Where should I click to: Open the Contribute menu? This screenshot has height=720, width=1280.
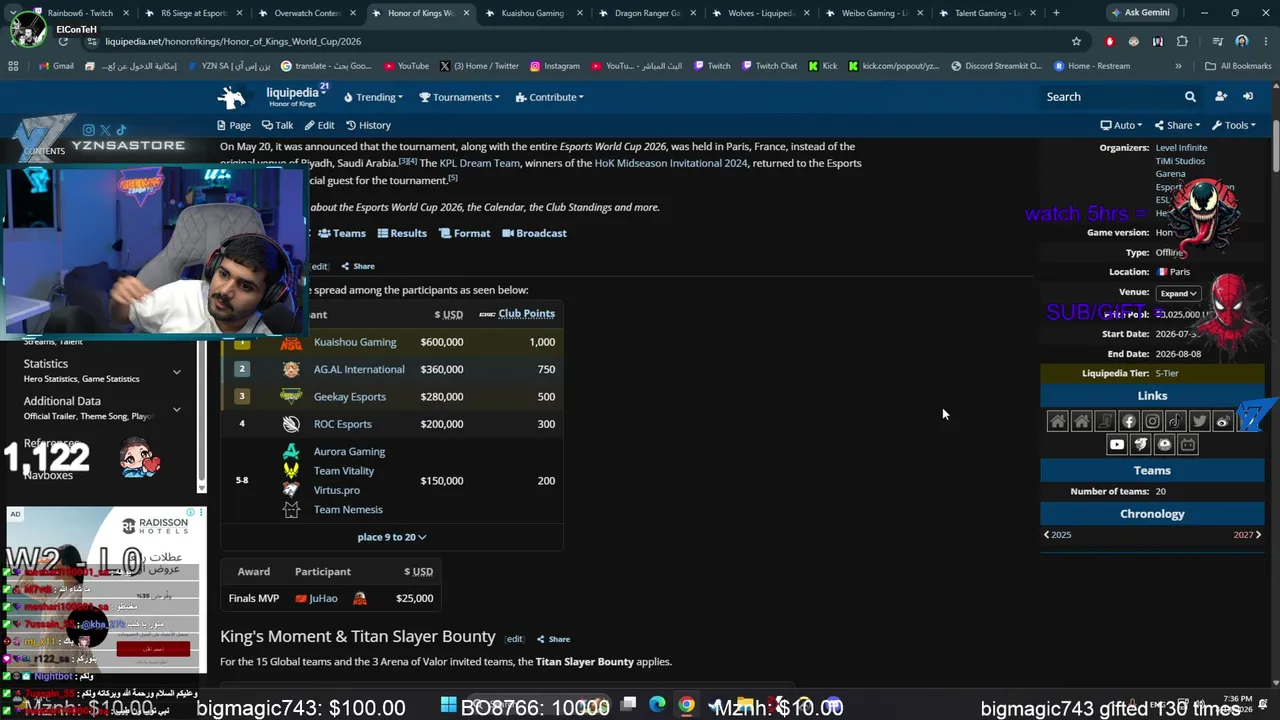(x=549, y=97)
